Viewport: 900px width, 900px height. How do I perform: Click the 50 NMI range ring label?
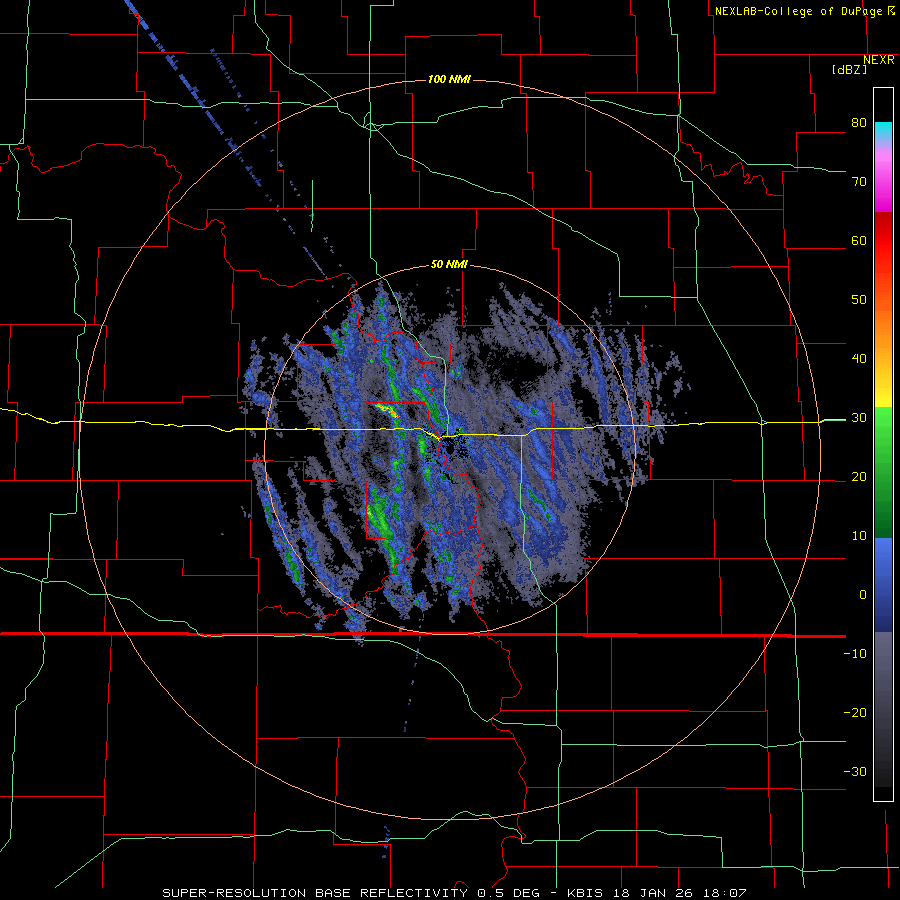[449, 265]
